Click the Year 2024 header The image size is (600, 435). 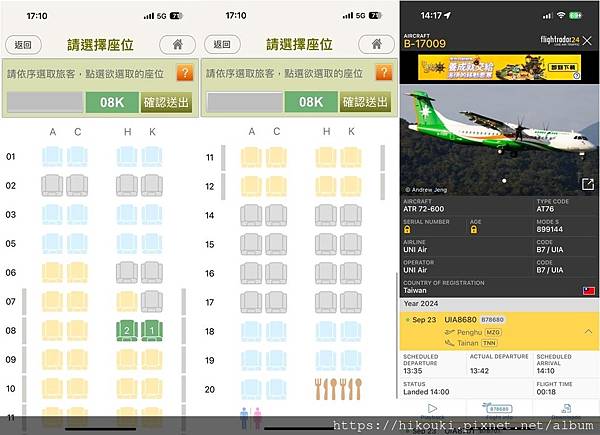tap(421, 303)
